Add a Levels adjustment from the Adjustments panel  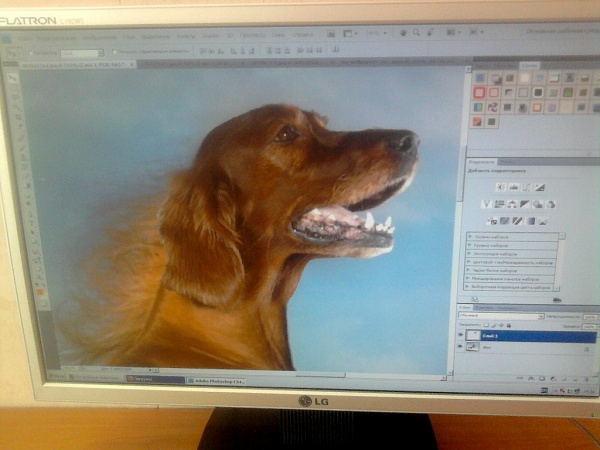[x=512, y=187]
